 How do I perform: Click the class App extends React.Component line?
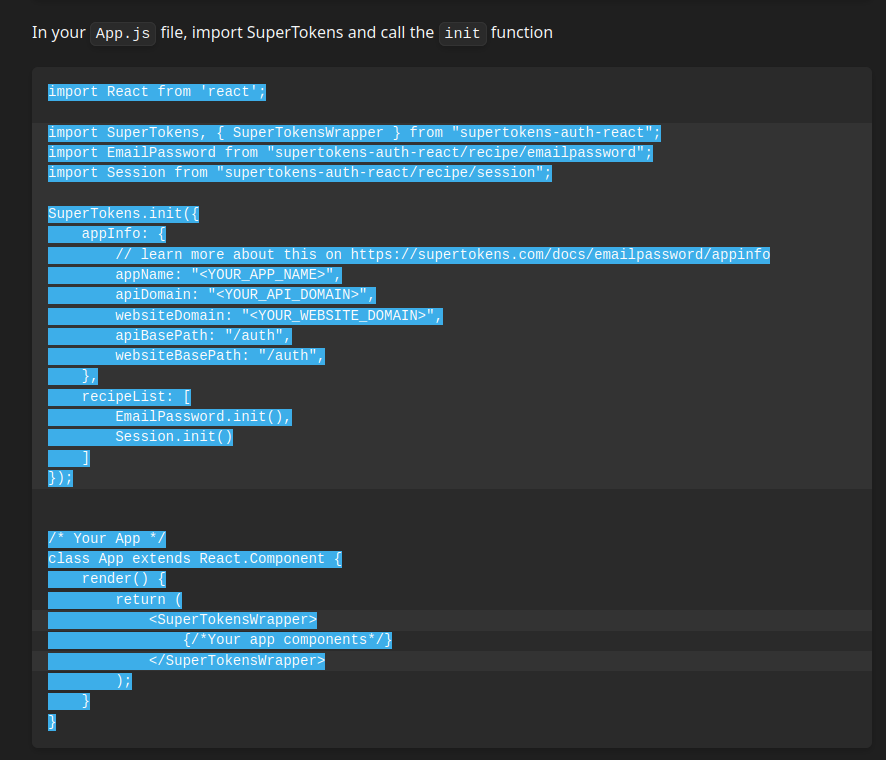point(195,559)
